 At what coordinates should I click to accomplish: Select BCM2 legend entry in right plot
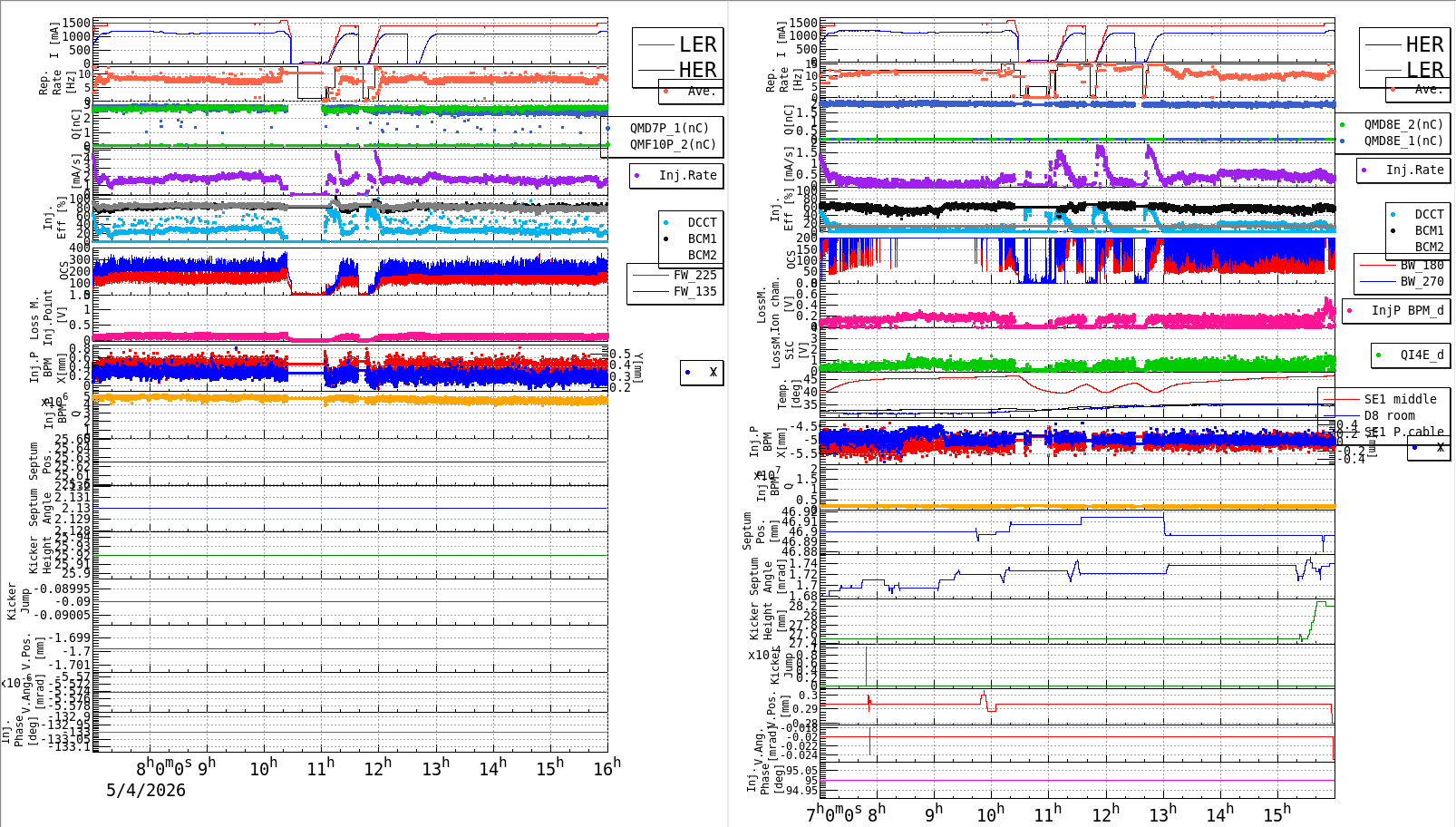coord(1429,247)
